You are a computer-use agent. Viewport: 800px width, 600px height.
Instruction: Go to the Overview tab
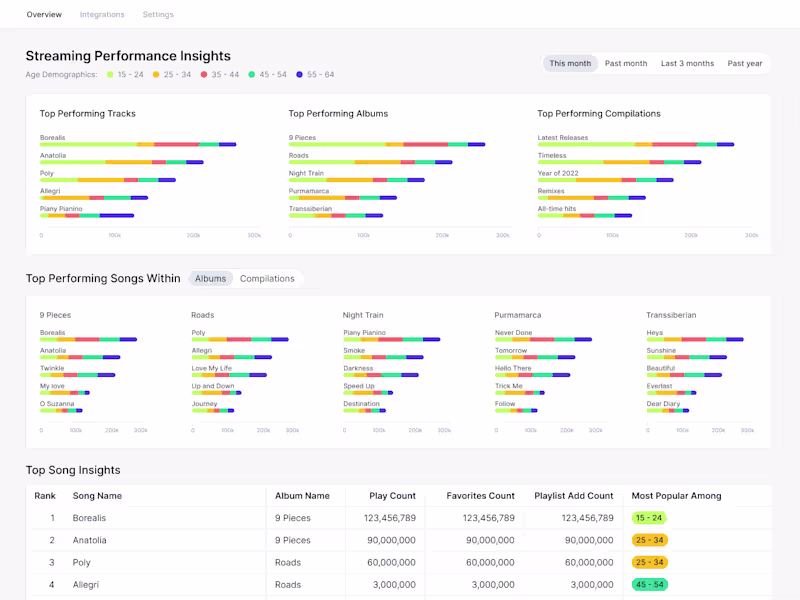click(44, 15)
